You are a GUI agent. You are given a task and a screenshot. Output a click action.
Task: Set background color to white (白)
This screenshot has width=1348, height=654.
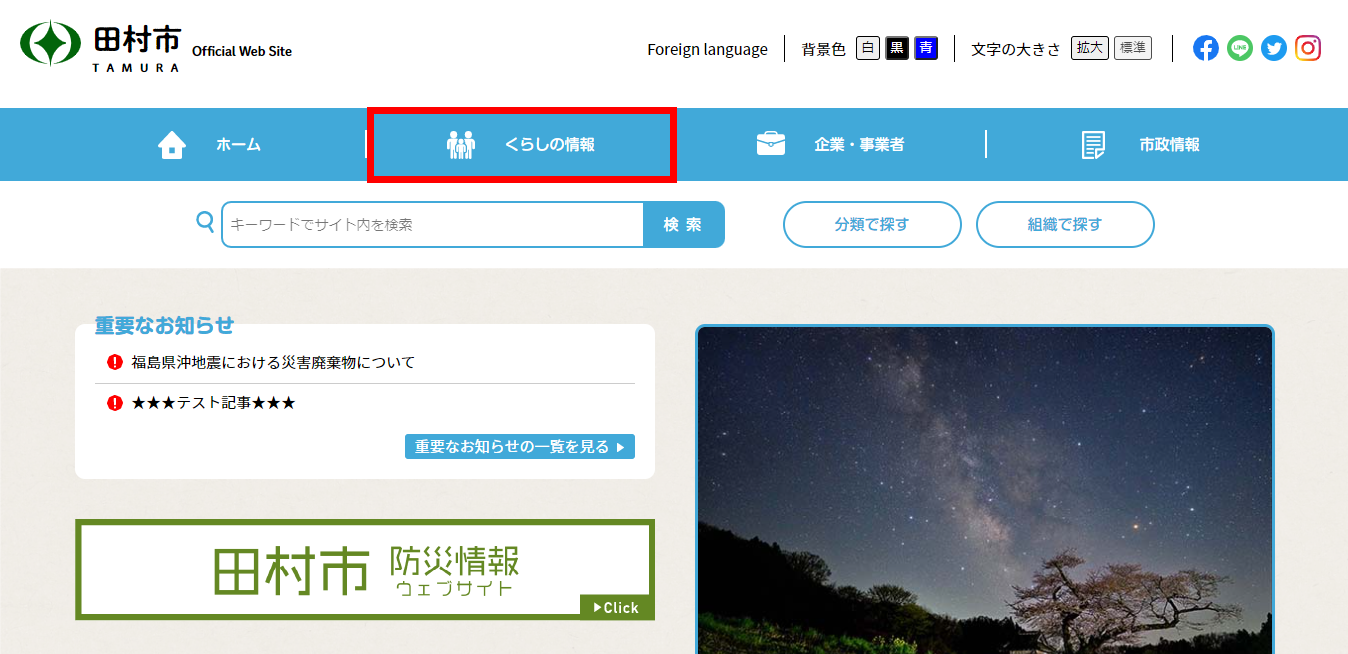click(868, 48)
